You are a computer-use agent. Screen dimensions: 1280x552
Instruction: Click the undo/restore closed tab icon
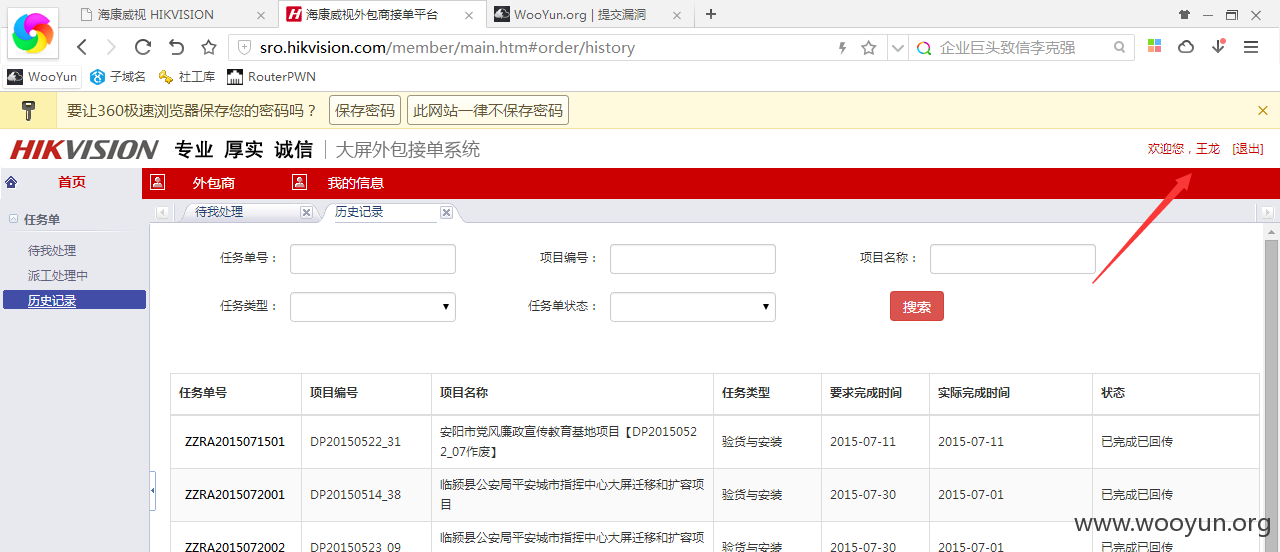[176, 47]
